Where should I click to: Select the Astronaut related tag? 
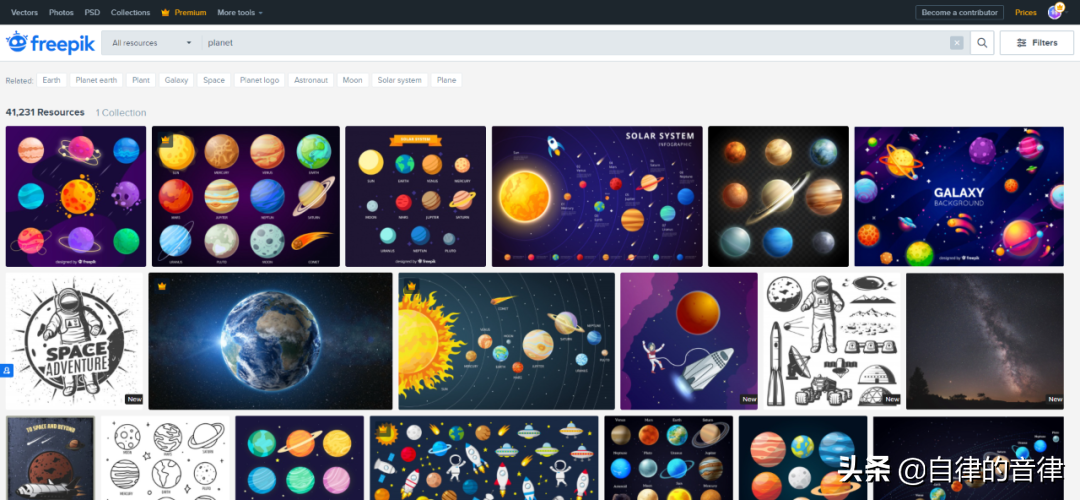tap(311, 80)
